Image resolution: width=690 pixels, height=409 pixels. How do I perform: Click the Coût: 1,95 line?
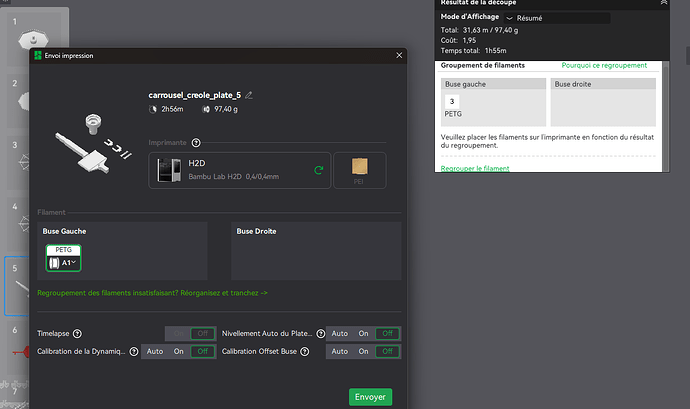coord(458,40)
